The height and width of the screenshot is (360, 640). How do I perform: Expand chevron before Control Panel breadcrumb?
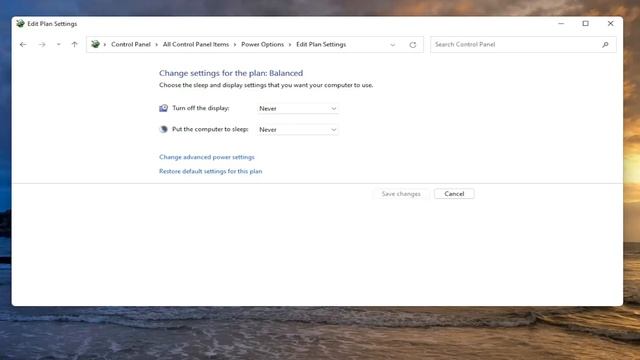click(105, 44)
